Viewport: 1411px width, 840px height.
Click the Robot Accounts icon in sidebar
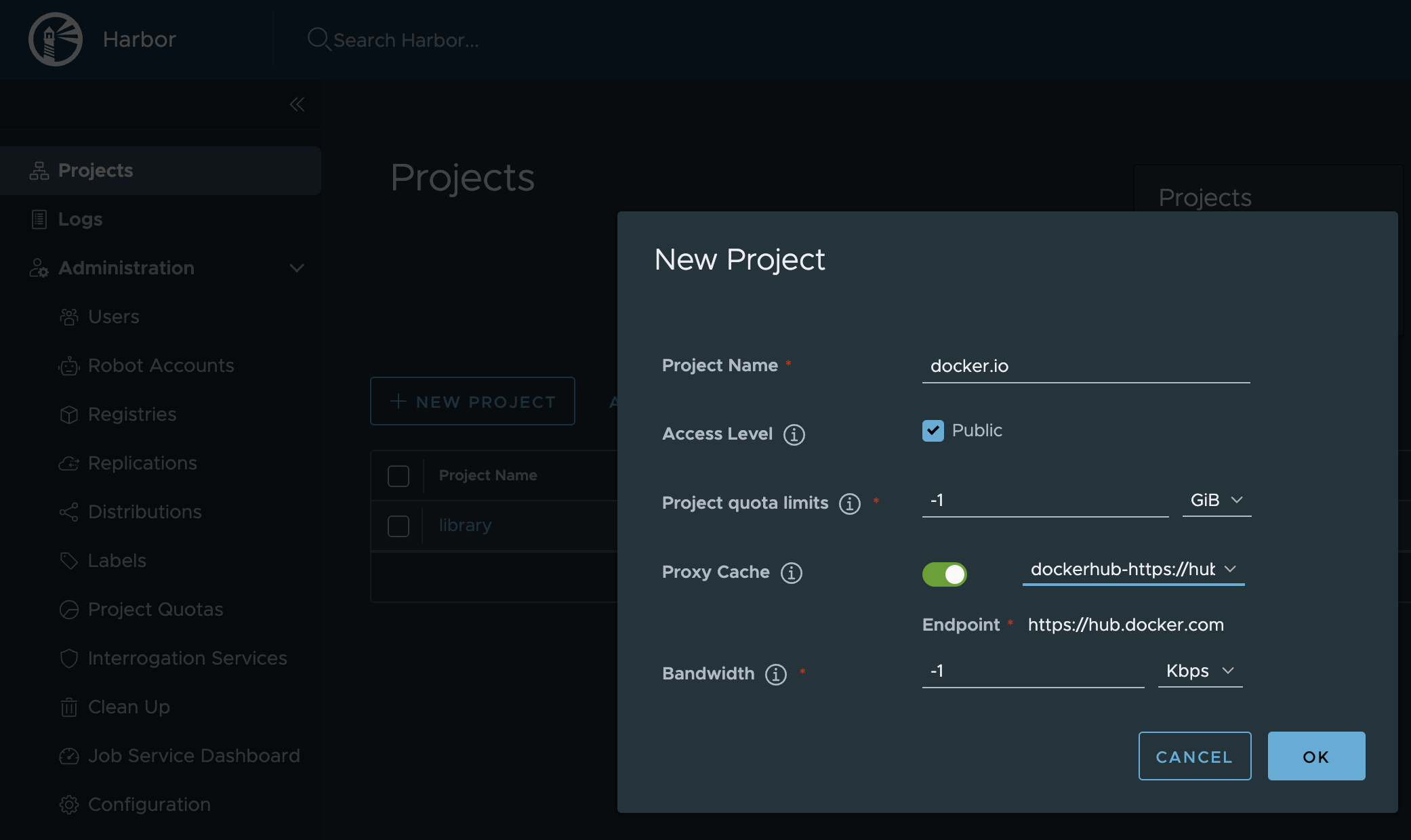pyautogui.click(x=68, y=366)
